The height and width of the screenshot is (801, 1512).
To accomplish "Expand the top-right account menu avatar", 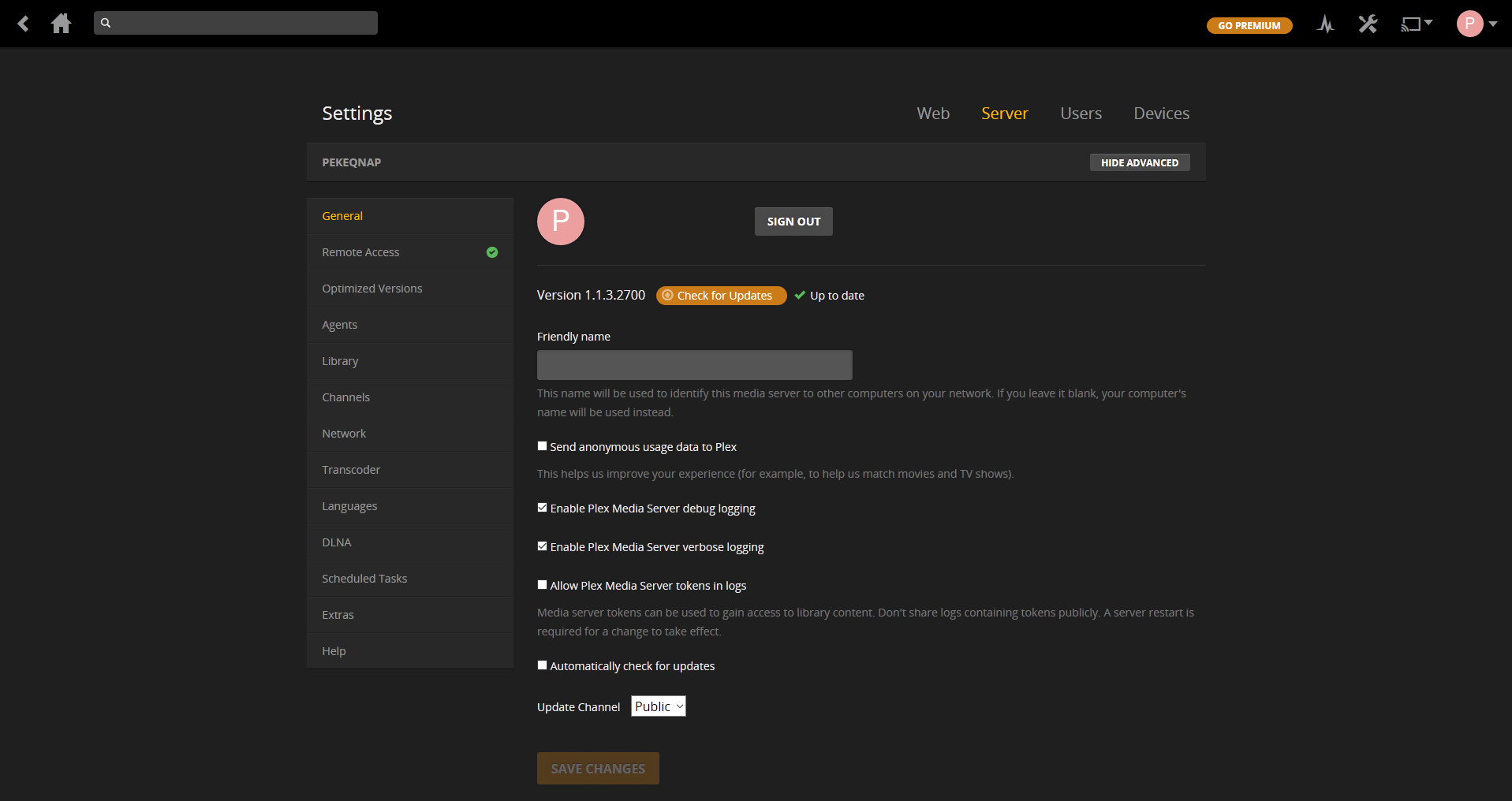I will [1476, 24].
